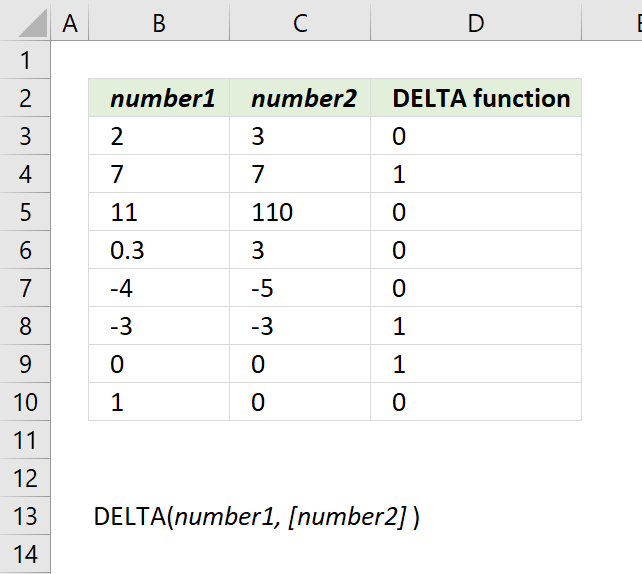
Task: Select row 10 header
Action: [25, 402]
